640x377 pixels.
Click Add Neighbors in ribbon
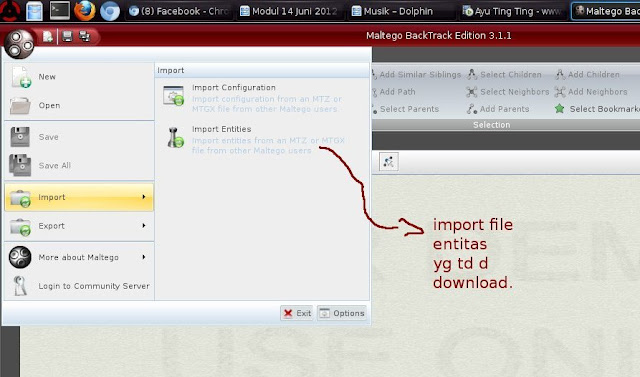click(591, 92)
